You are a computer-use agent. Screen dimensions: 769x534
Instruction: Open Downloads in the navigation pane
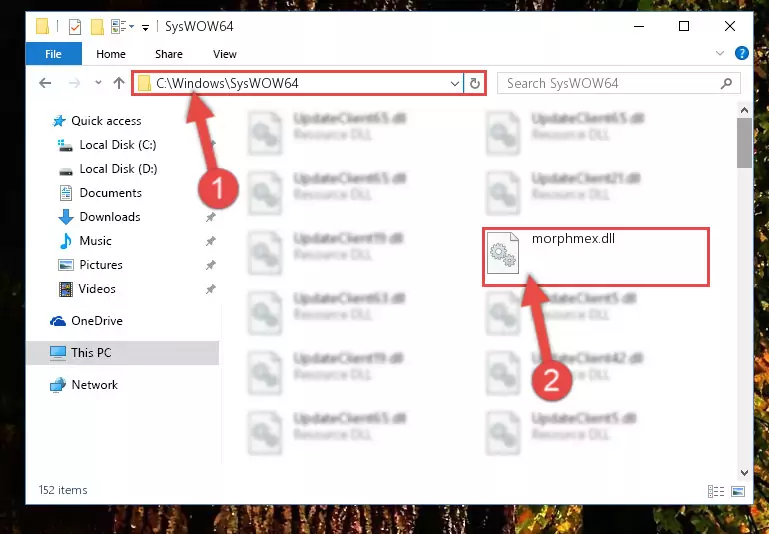110,217
